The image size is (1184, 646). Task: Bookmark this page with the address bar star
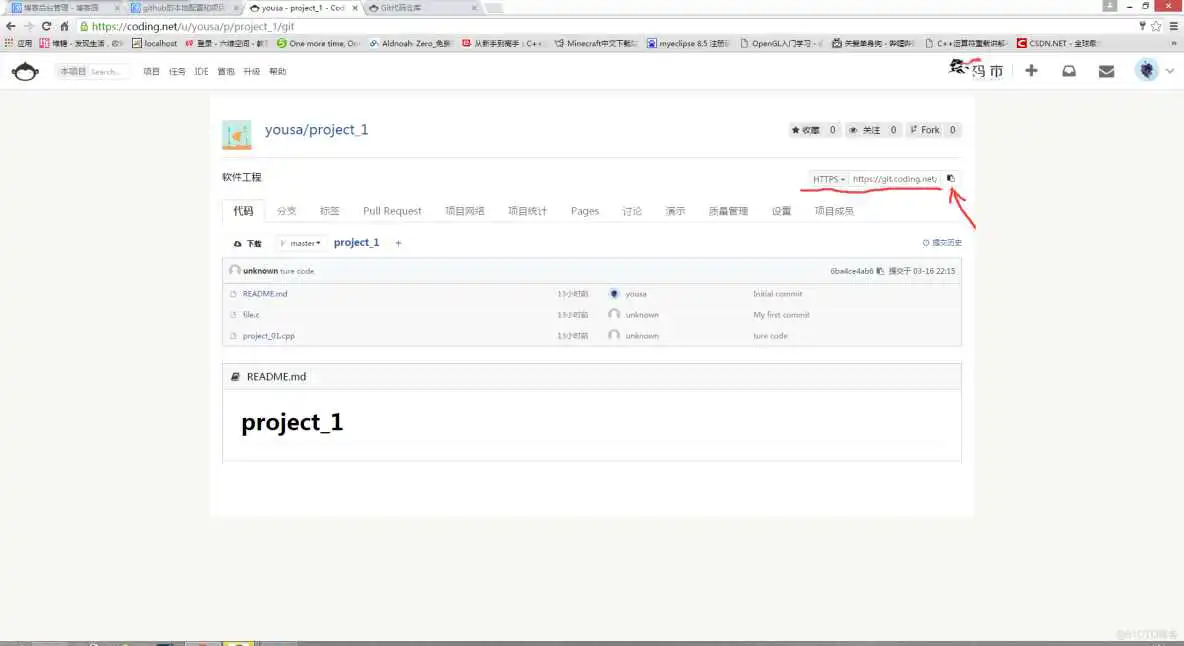point(1156,26)
